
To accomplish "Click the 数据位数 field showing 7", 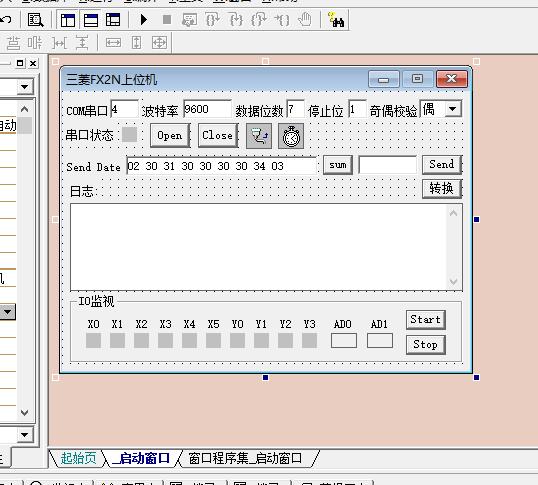I will point(296,109).
